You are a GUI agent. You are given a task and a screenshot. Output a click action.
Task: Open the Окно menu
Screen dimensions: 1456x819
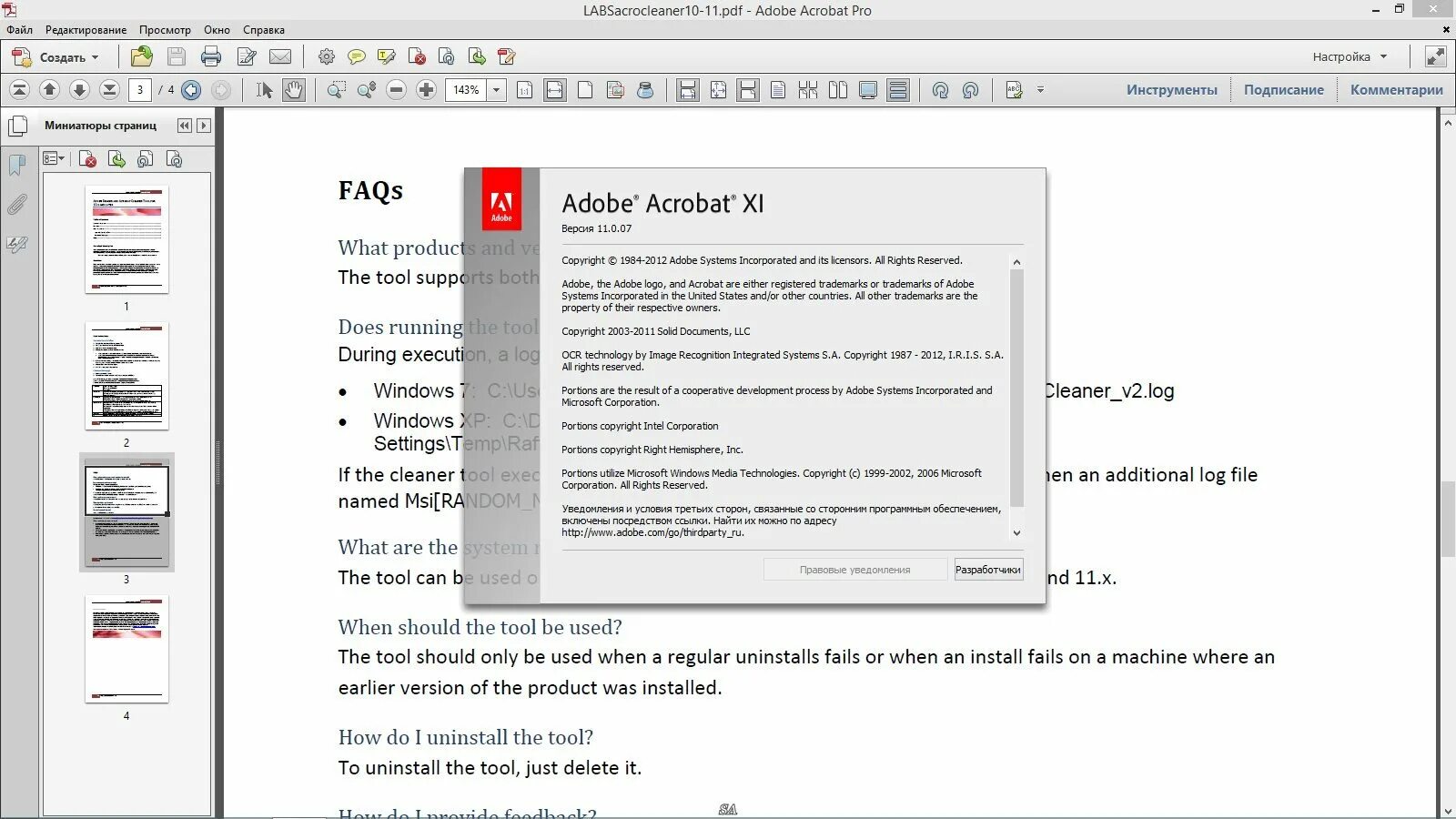click(x=217, y=30)
